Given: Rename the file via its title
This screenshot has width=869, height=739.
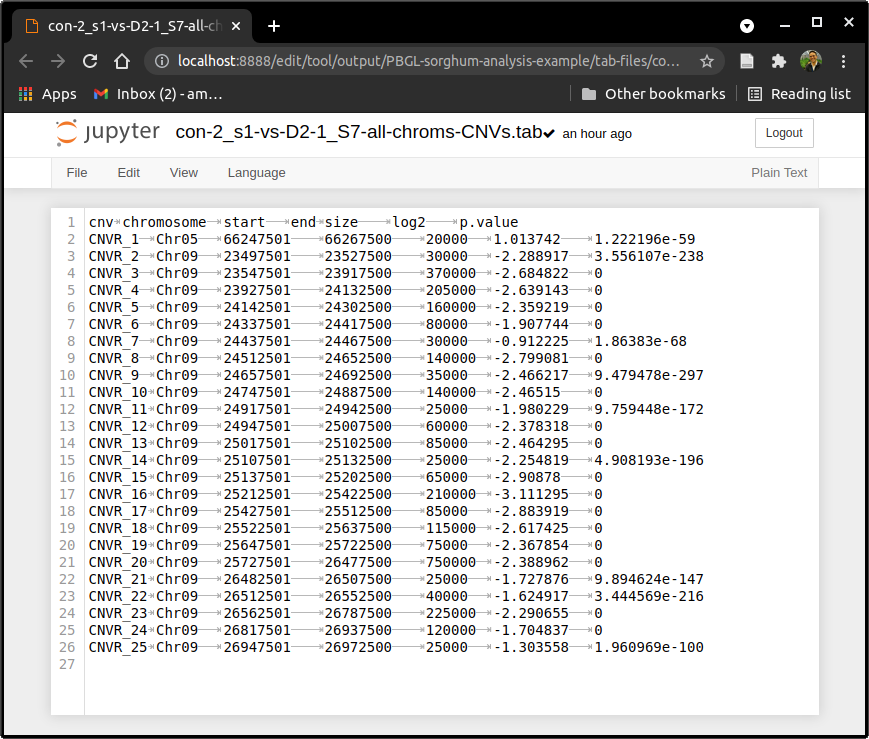Looking at the screenshot, I should (359, 132).
